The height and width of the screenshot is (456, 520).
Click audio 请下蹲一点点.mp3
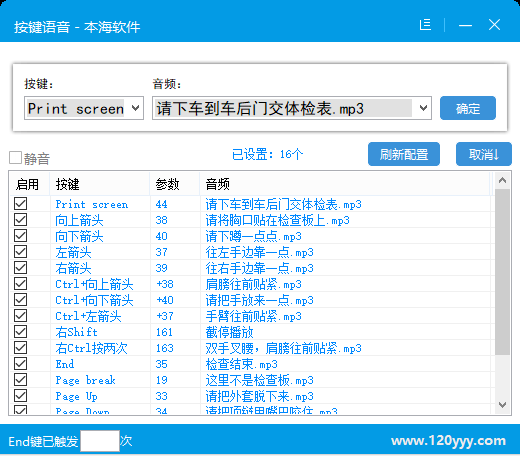point(253,236)
